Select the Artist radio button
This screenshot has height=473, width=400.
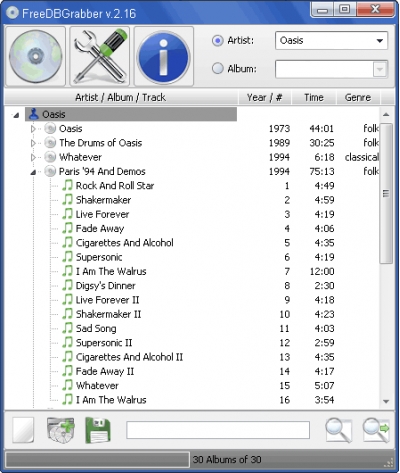(x=218, y=41)
